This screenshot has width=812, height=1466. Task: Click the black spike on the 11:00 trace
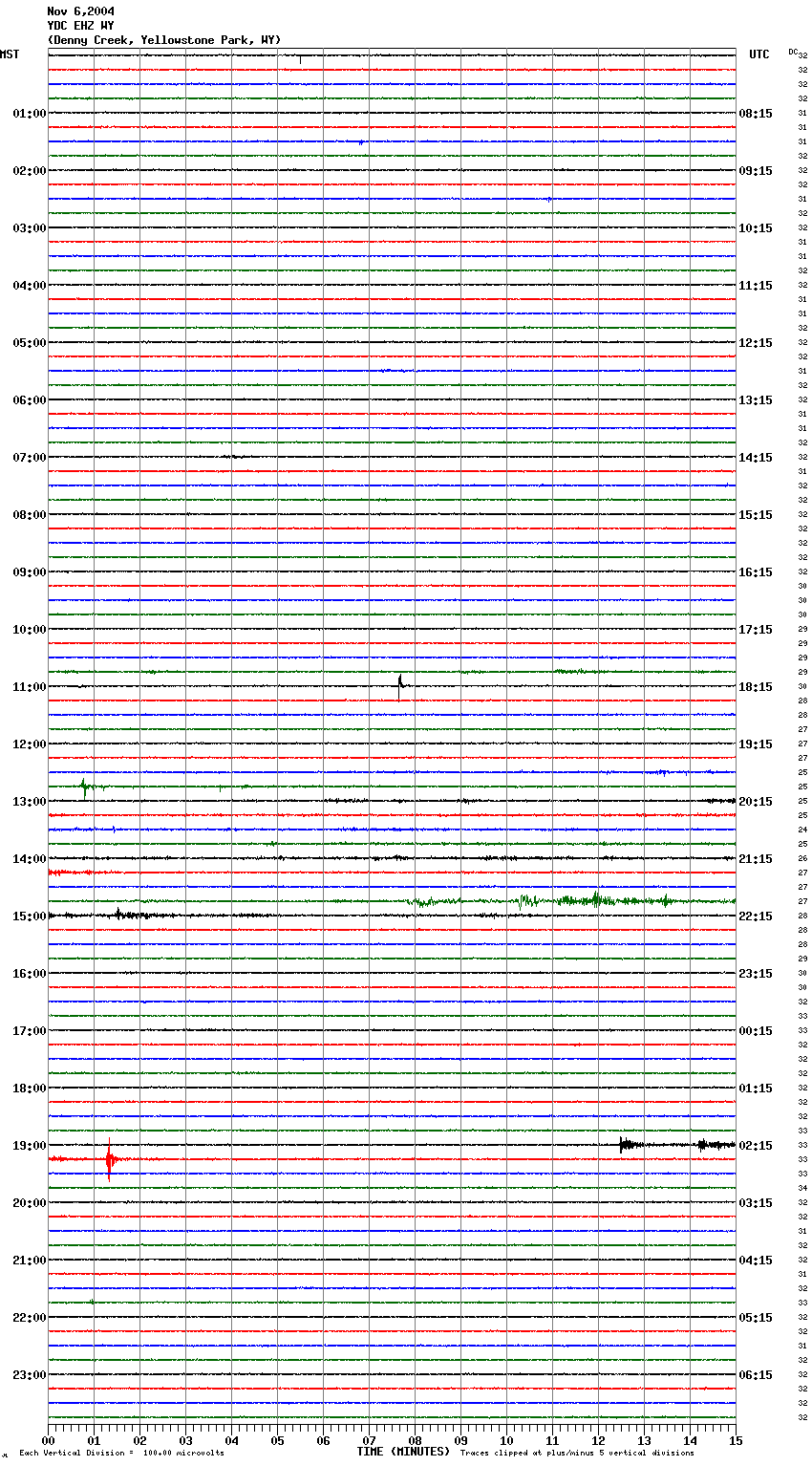(400, 686)
